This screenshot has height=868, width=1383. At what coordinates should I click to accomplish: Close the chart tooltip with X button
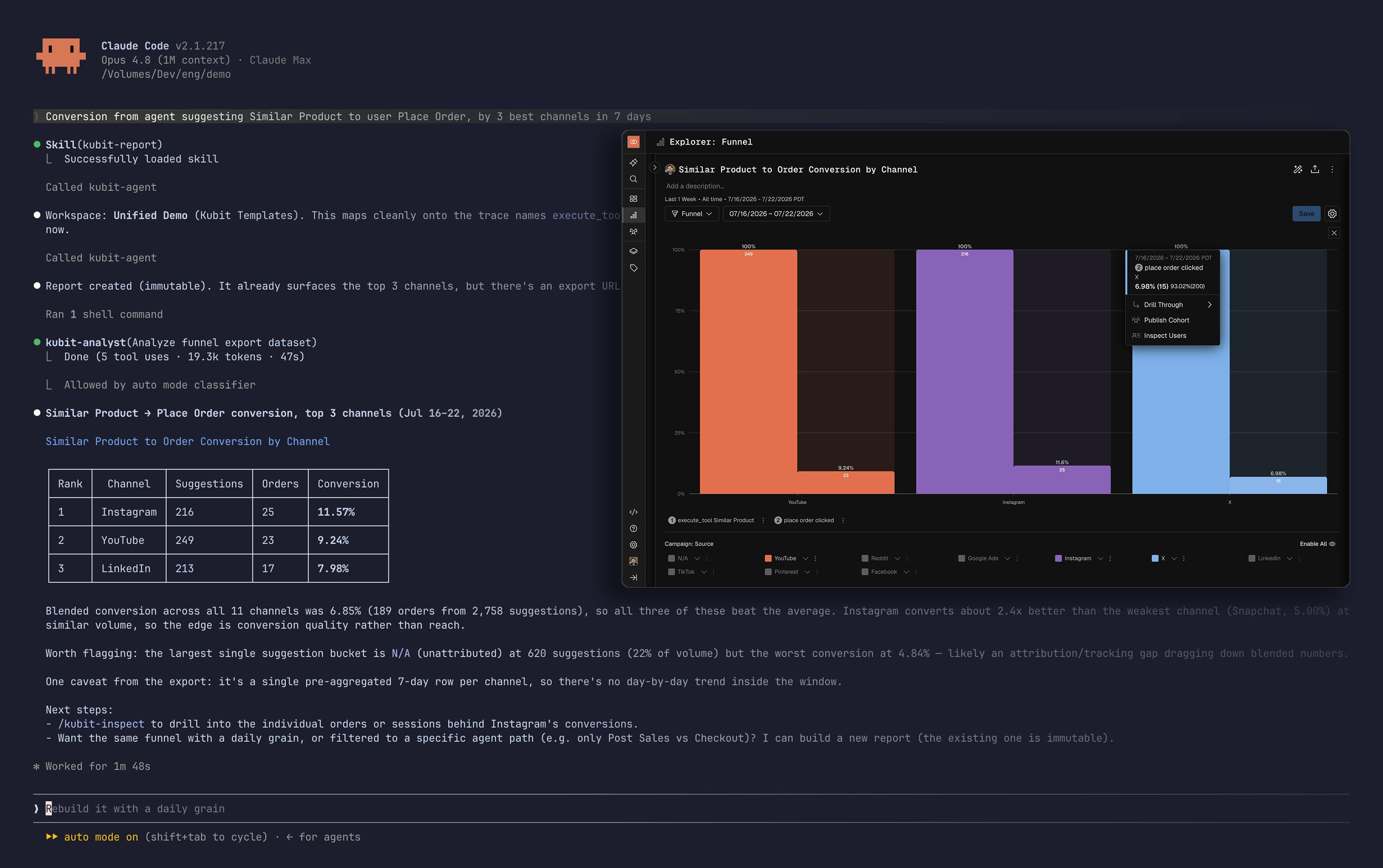click(1334, 233)
